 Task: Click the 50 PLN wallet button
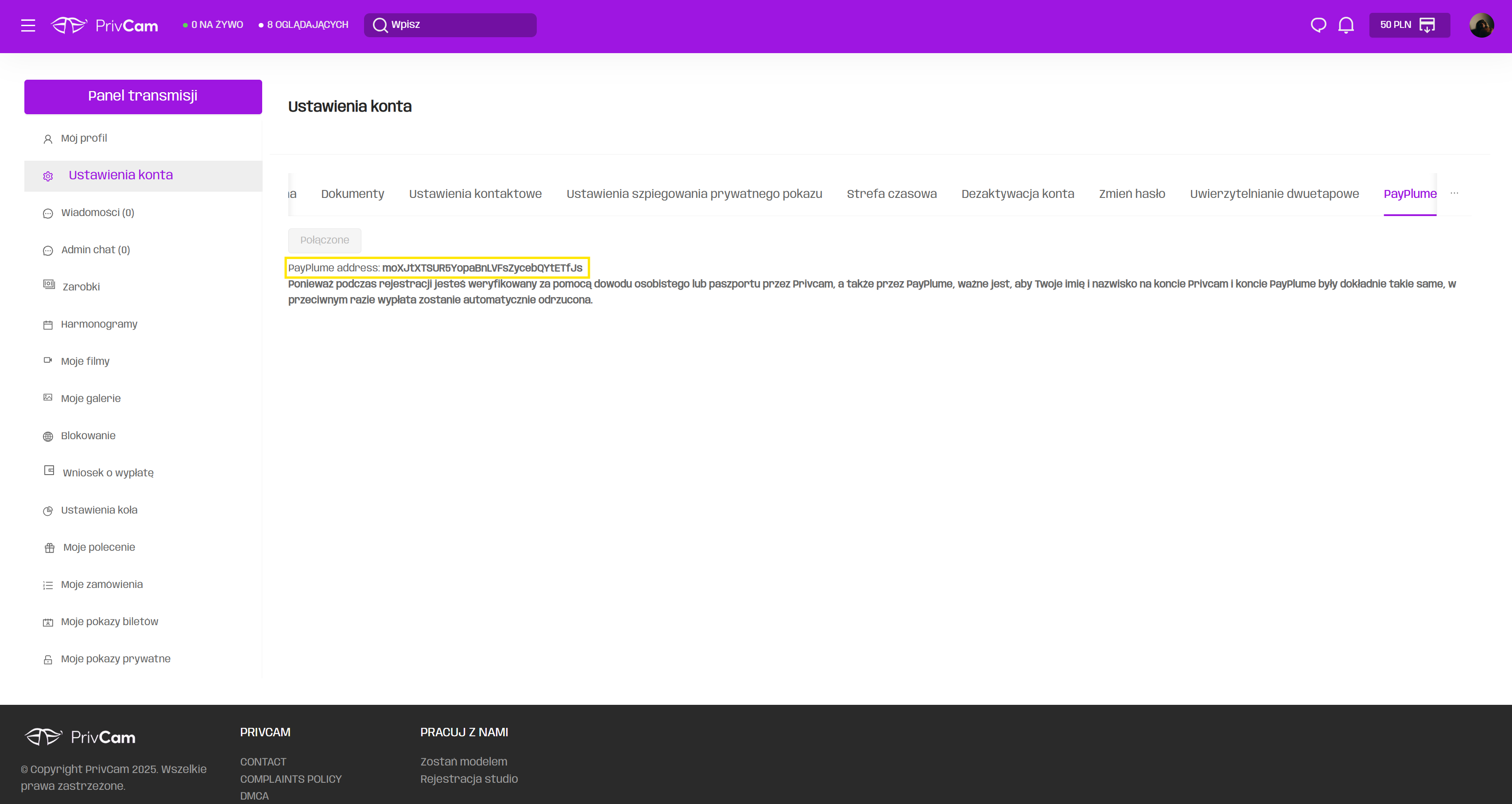tap(1409, 25)
